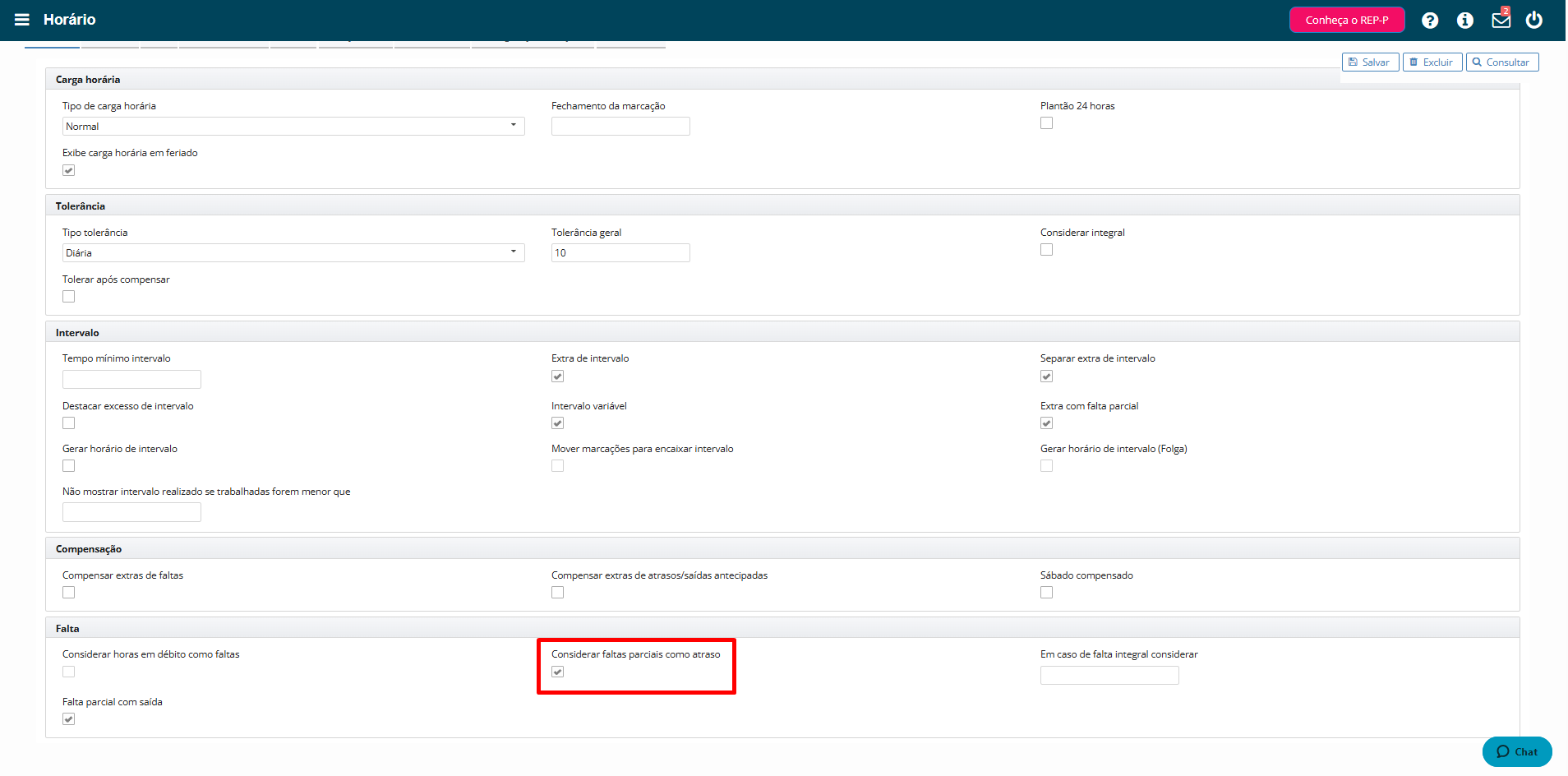
Task: Toggle Tolerar após compensar checkbox
Action: point(68,297)
